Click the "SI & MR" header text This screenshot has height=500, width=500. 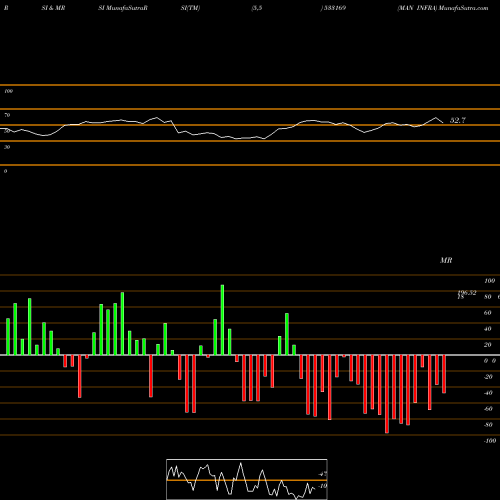click(53, 8)
